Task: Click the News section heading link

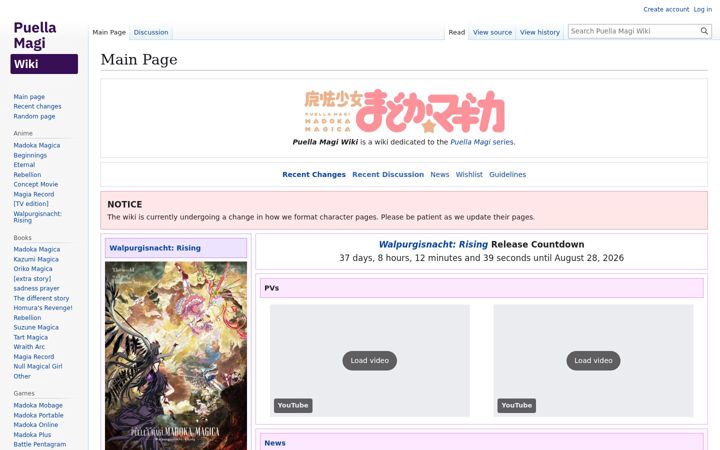Action: coord(275,443)
